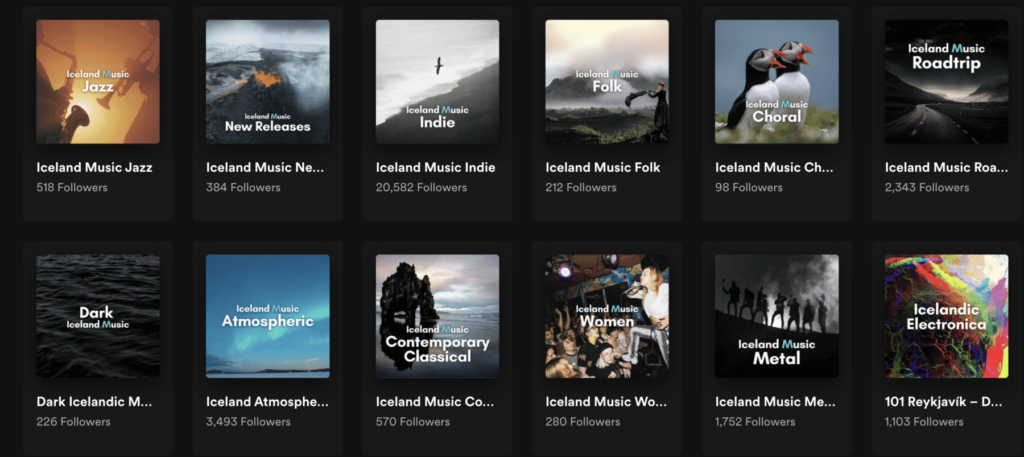The image size is (1024, 457).
Task: Open the Roadtrip playlist cover art
Action: pyautogui.click(x=947, y=82)
